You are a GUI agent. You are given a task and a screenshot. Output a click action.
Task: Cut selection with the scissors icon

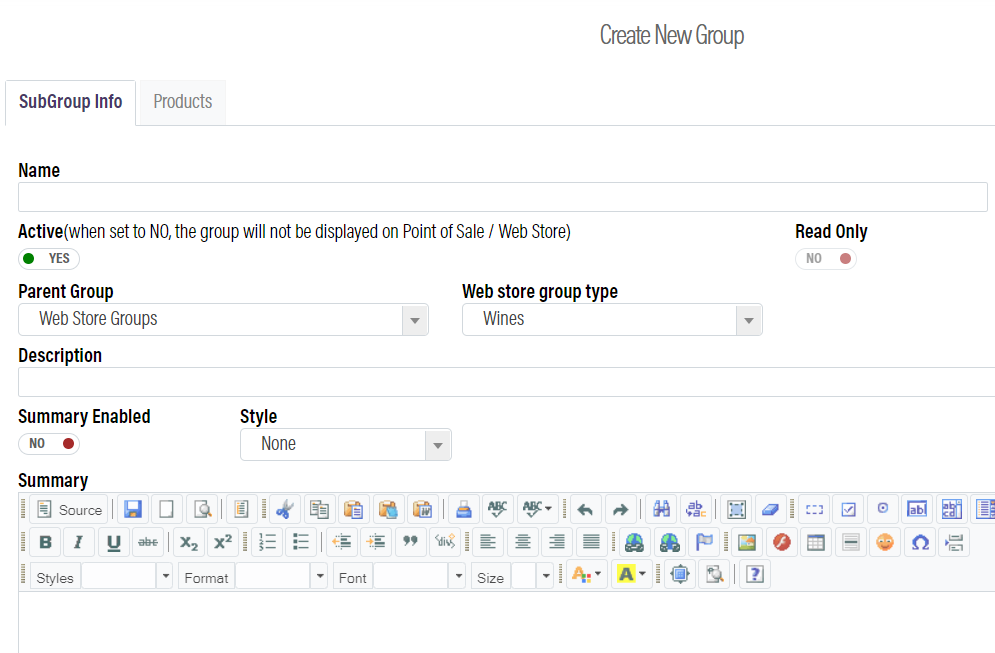coord(284,510)
